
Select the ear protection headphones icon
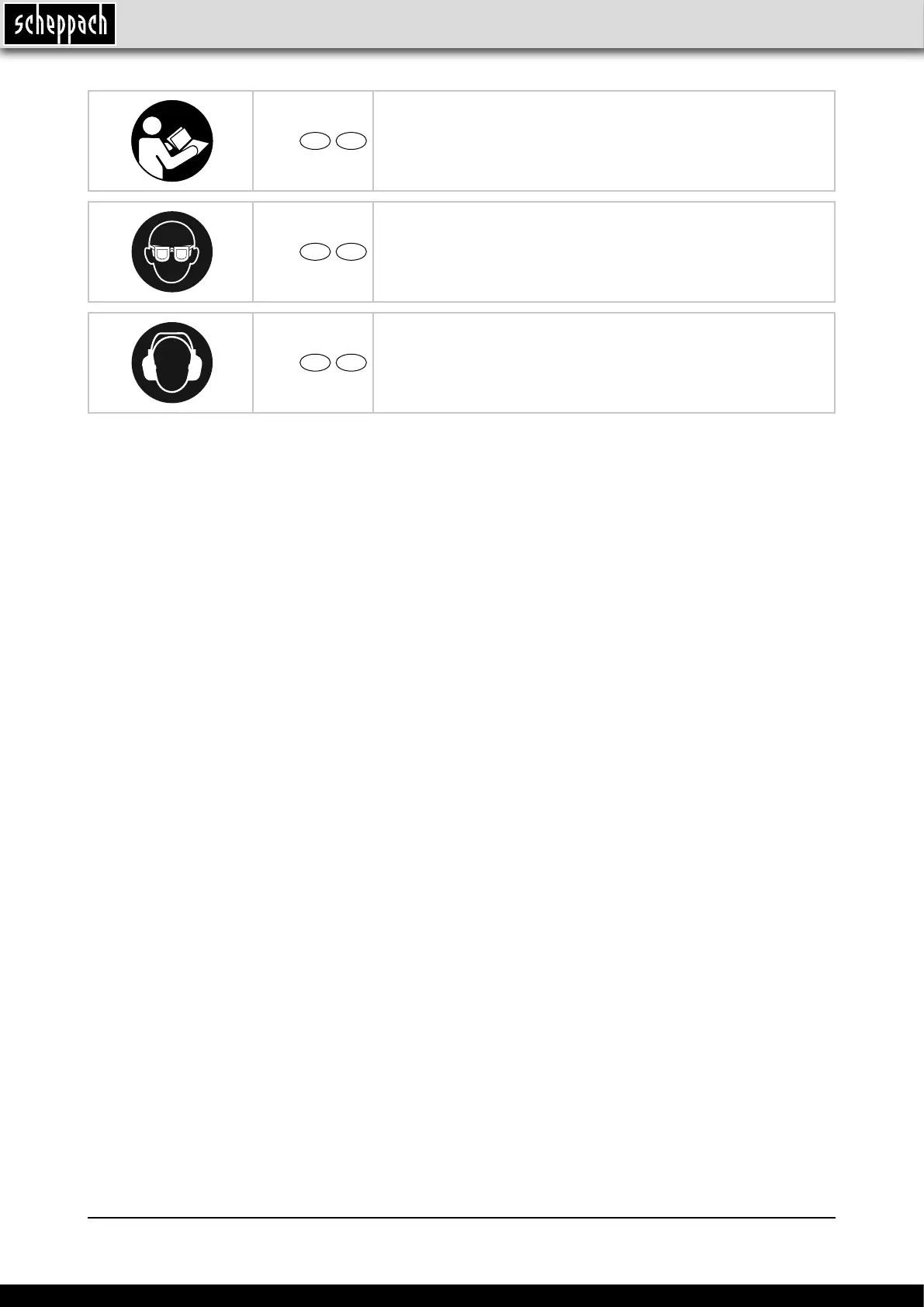(x=171, y=362)
